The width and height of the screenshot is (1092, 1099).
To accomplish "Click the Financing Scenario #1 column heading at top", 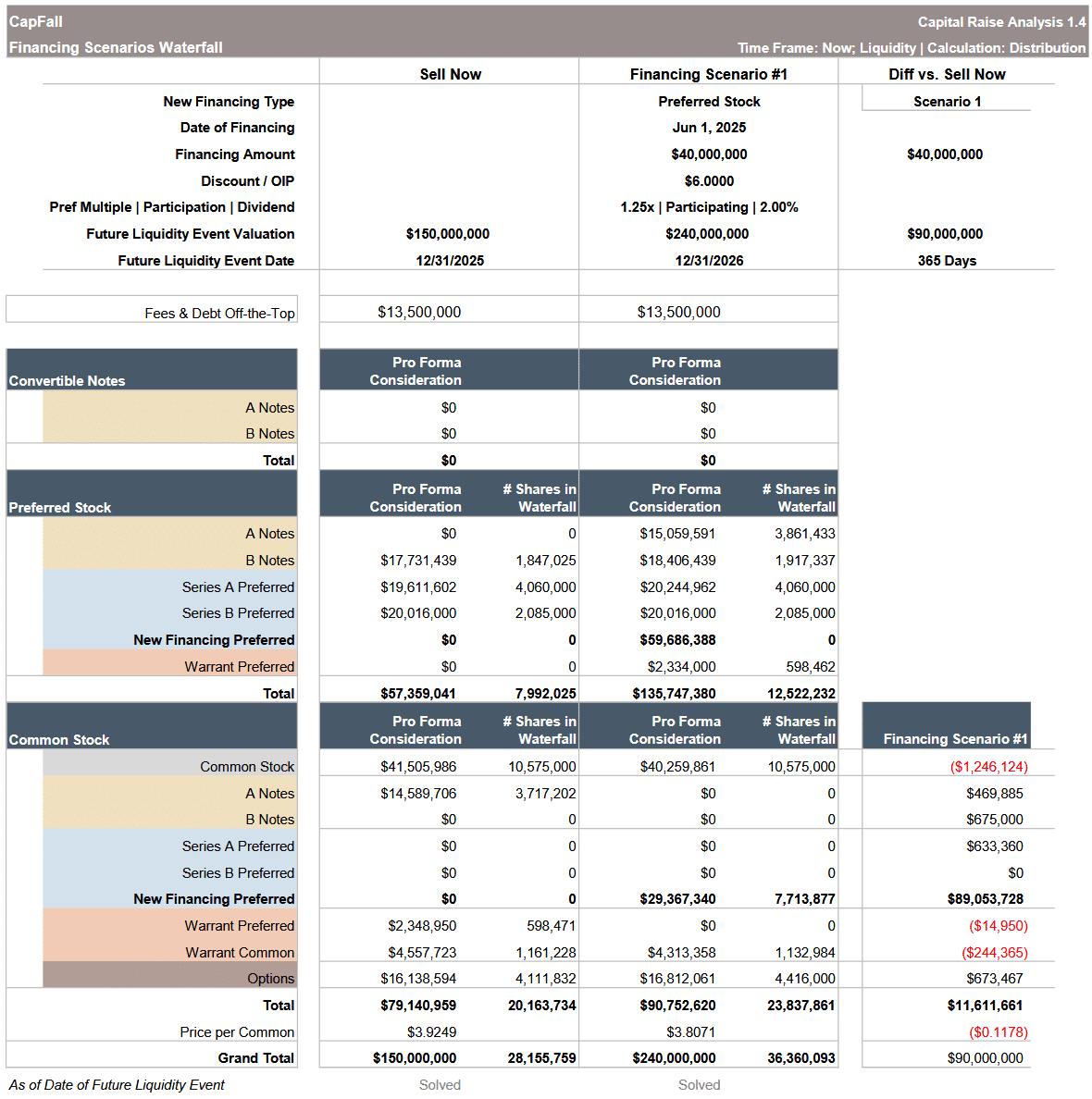I will click(x=708, y=74).
